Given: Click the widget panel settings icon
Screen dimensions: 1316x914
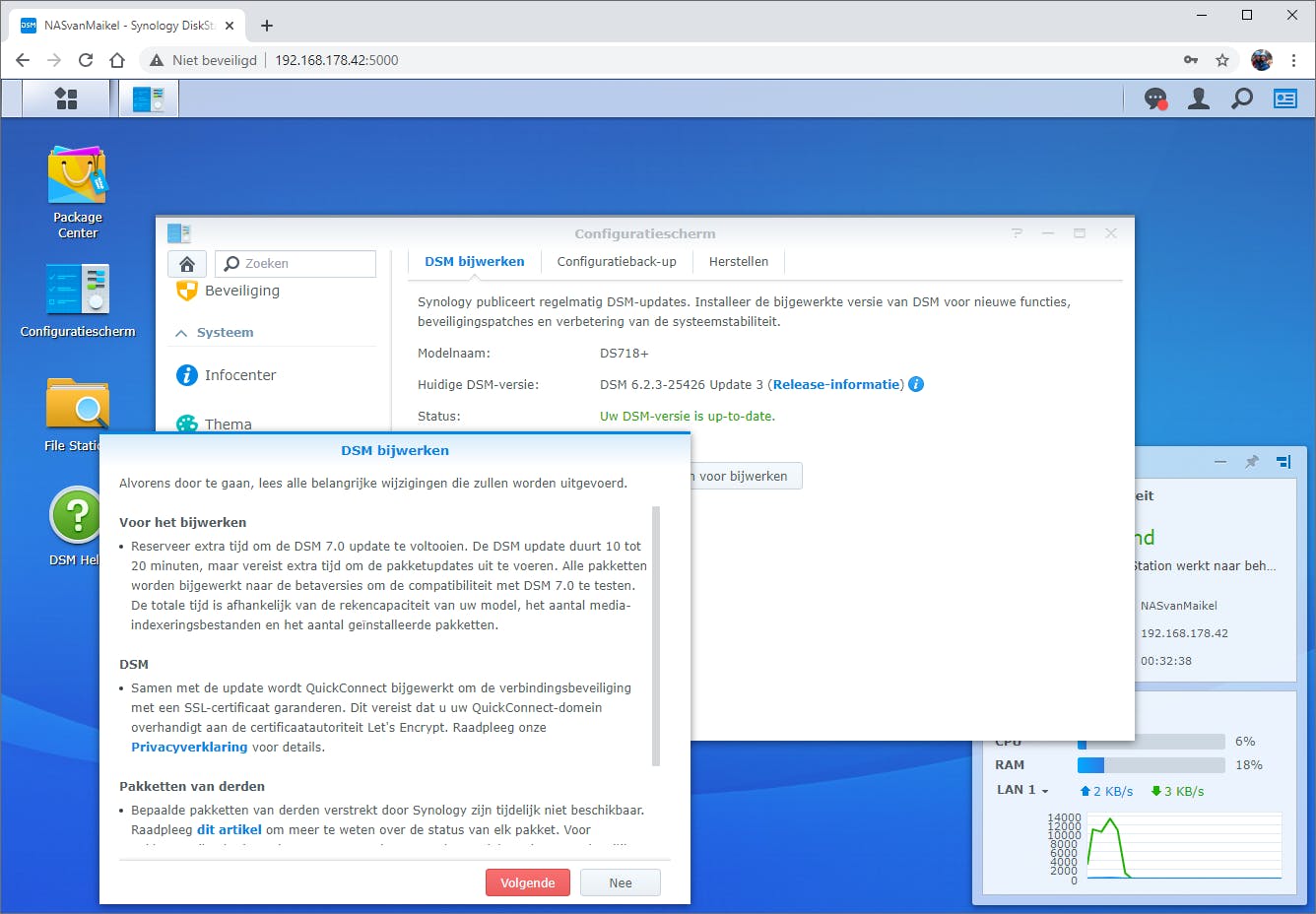Looking at the screenshot, I should (x=1283, y=461).
